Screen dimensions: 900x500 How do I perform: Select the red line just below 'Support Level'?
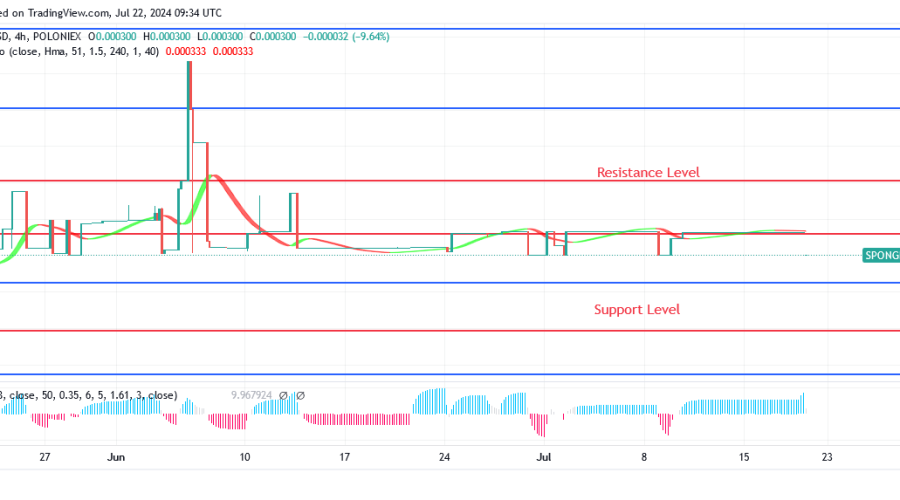point(450,331)
